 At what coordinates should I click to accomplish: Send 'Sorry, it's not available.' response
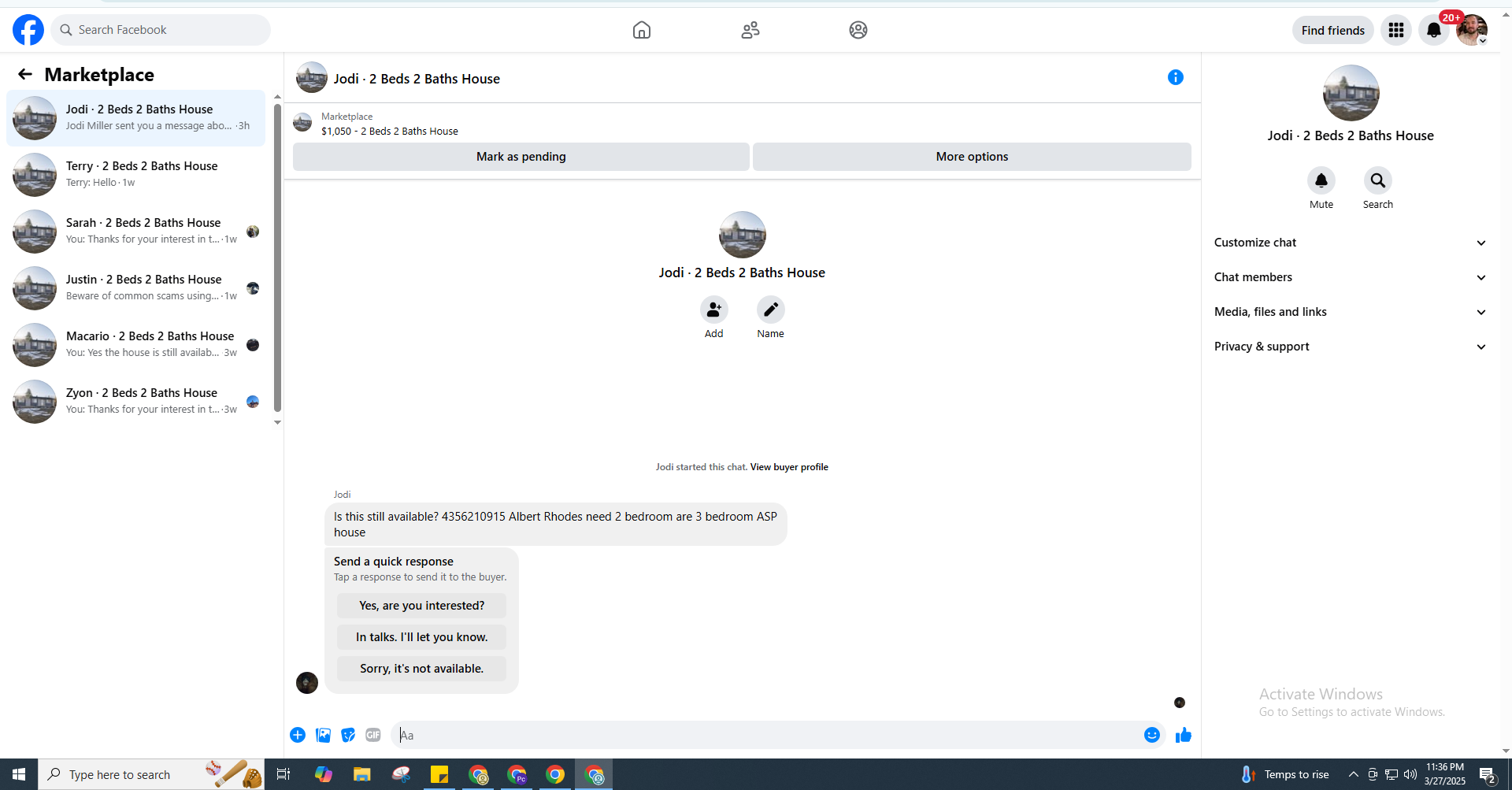[x=422, y=669]
